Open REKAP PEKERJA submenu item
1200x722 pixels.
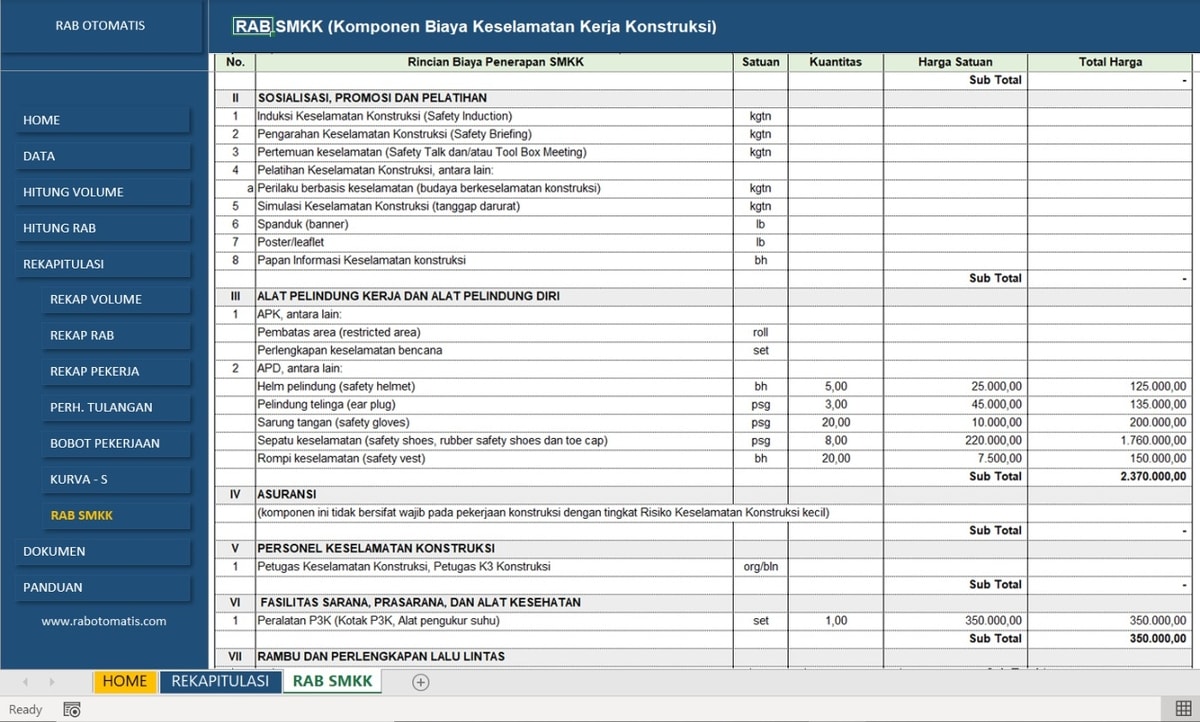(116, 371)
